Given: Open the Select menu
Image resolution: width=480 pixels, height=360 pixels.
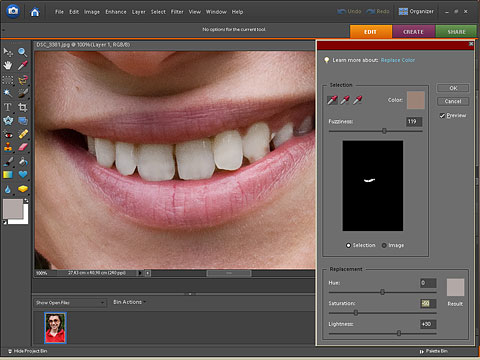Looking at the screenshot, I should tap(158, 12).
